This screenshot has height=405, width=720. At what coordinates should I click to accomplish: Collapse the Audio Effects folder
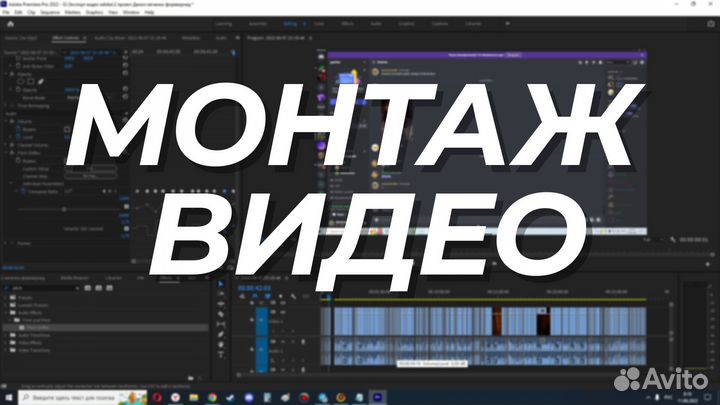[6, 312]
